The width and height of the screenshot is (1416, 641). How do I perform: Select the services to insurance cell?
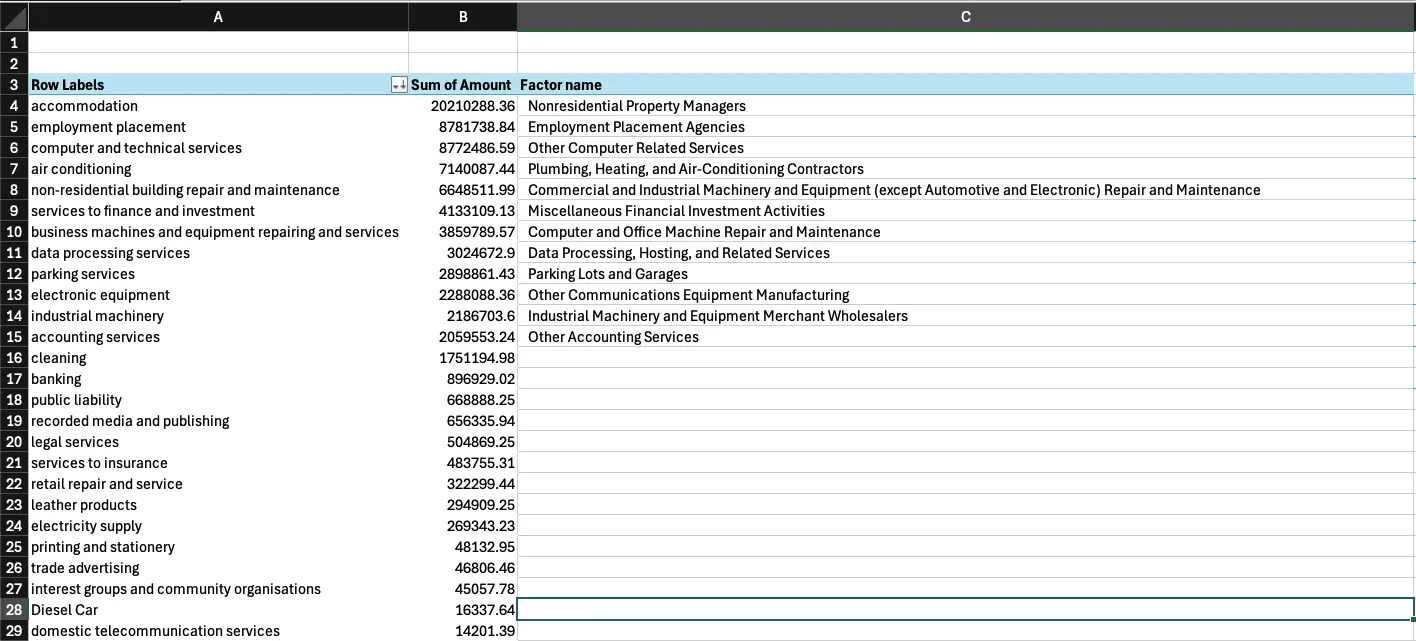[218, 463]
